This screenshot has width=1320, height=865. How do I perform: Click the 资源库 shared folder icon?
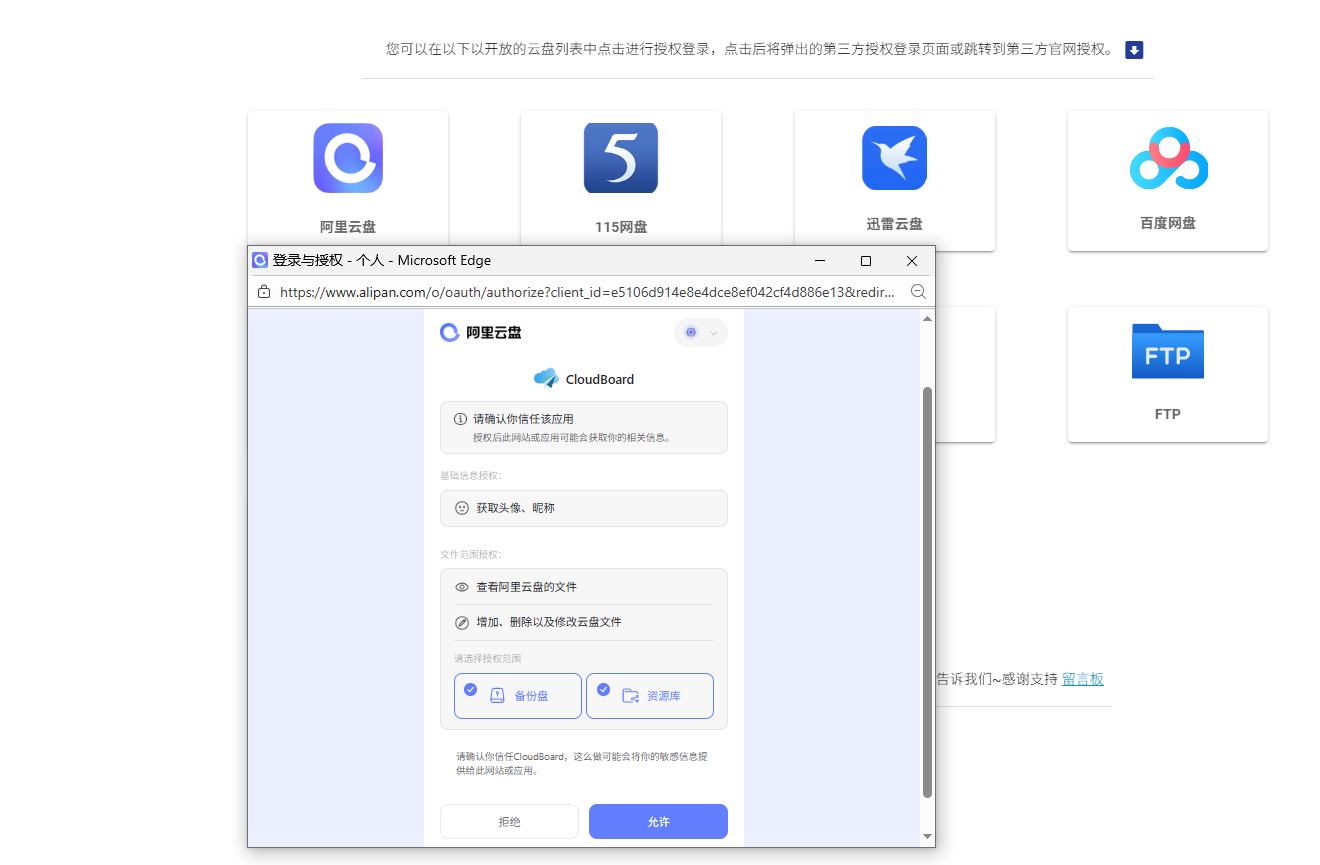point(631,695)
